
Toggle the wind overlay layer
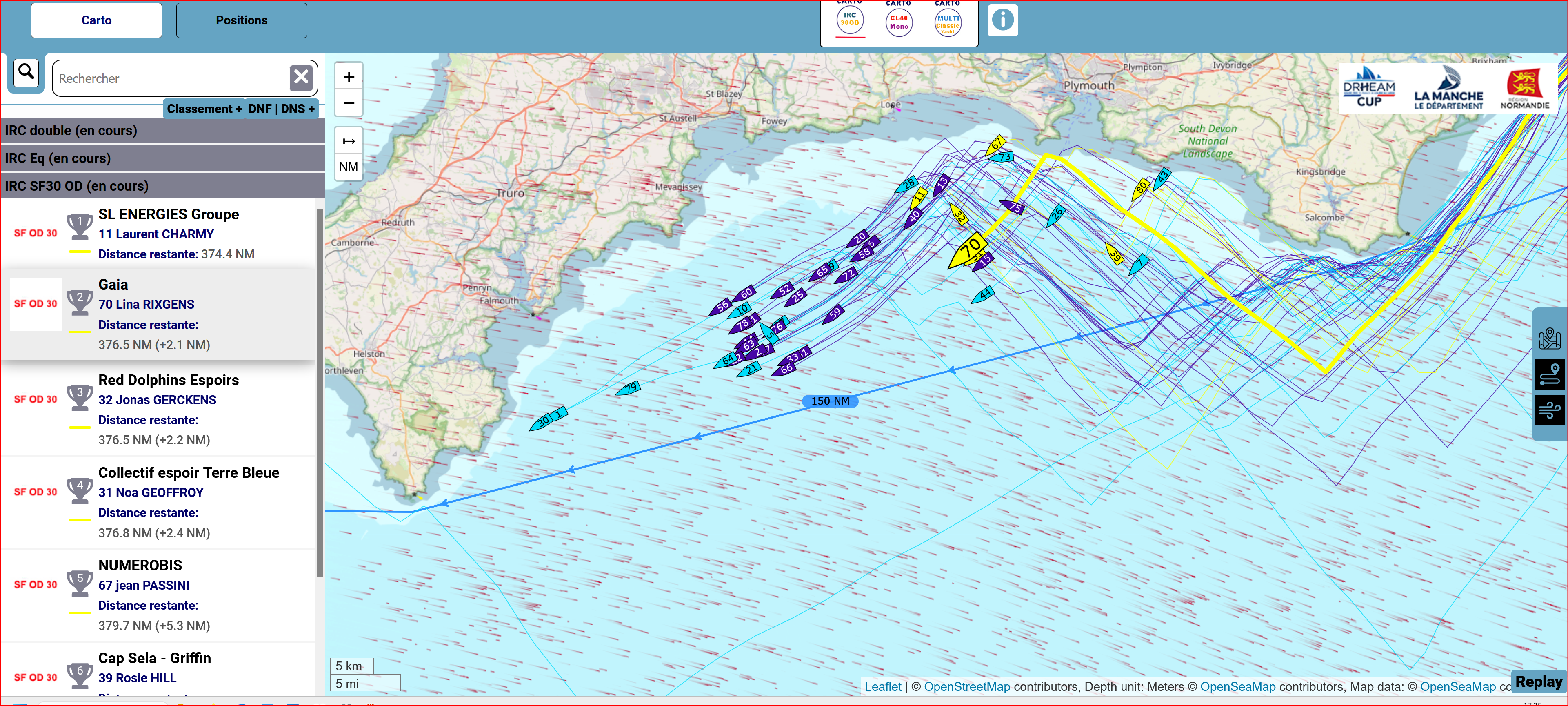[x=1550, y=409]
